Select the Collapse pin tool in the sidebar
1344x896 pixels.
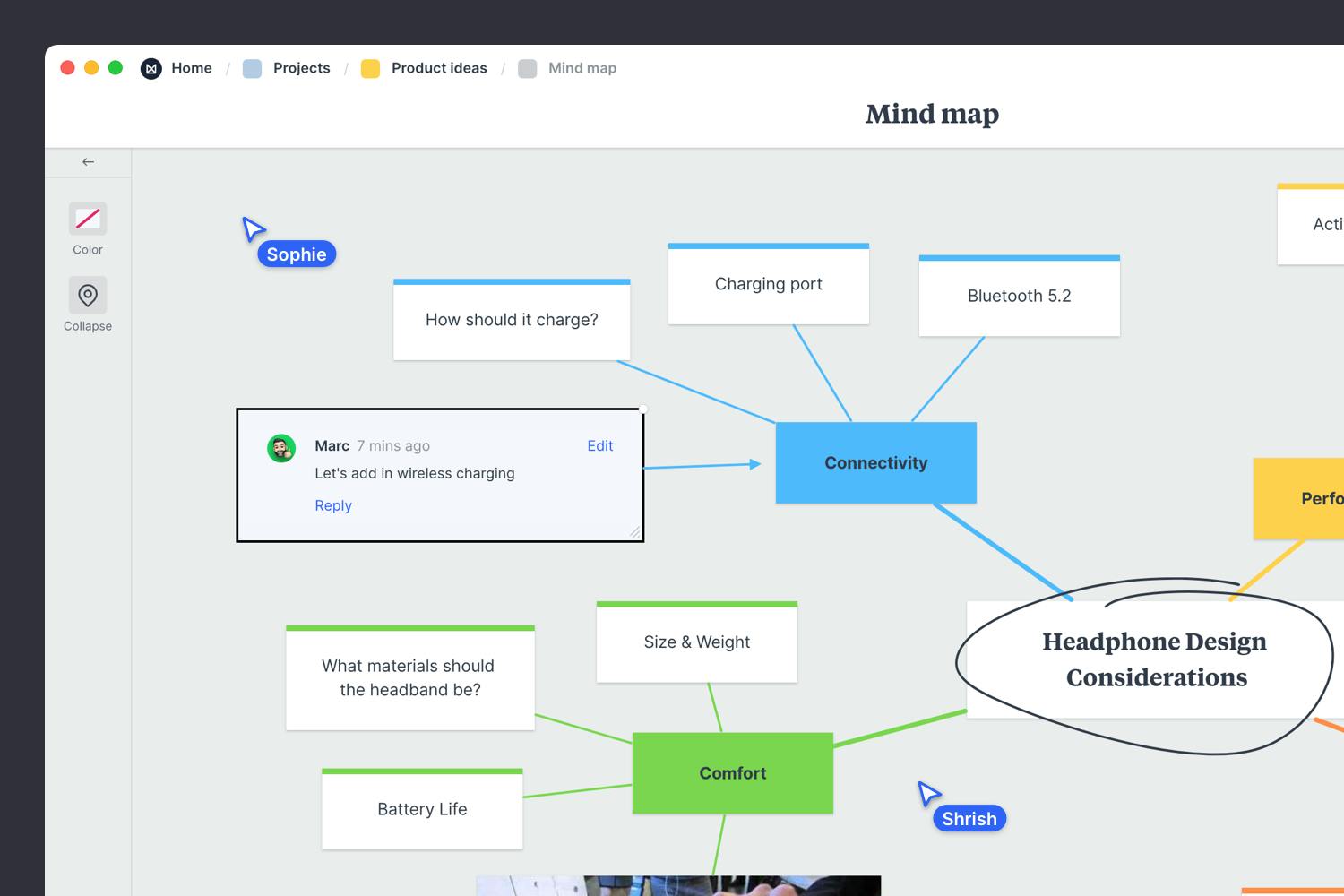coord(87,296)
